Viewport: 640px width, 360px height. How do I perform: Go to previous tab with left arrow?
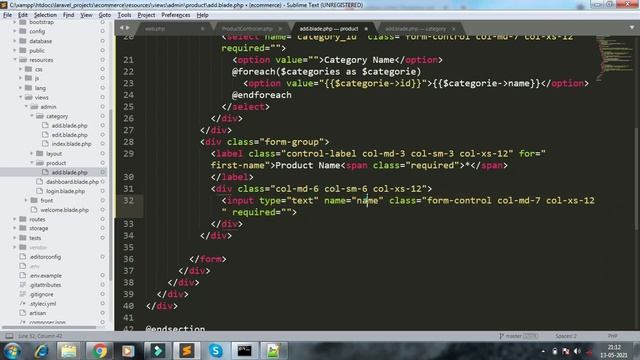tap(122, 28)
